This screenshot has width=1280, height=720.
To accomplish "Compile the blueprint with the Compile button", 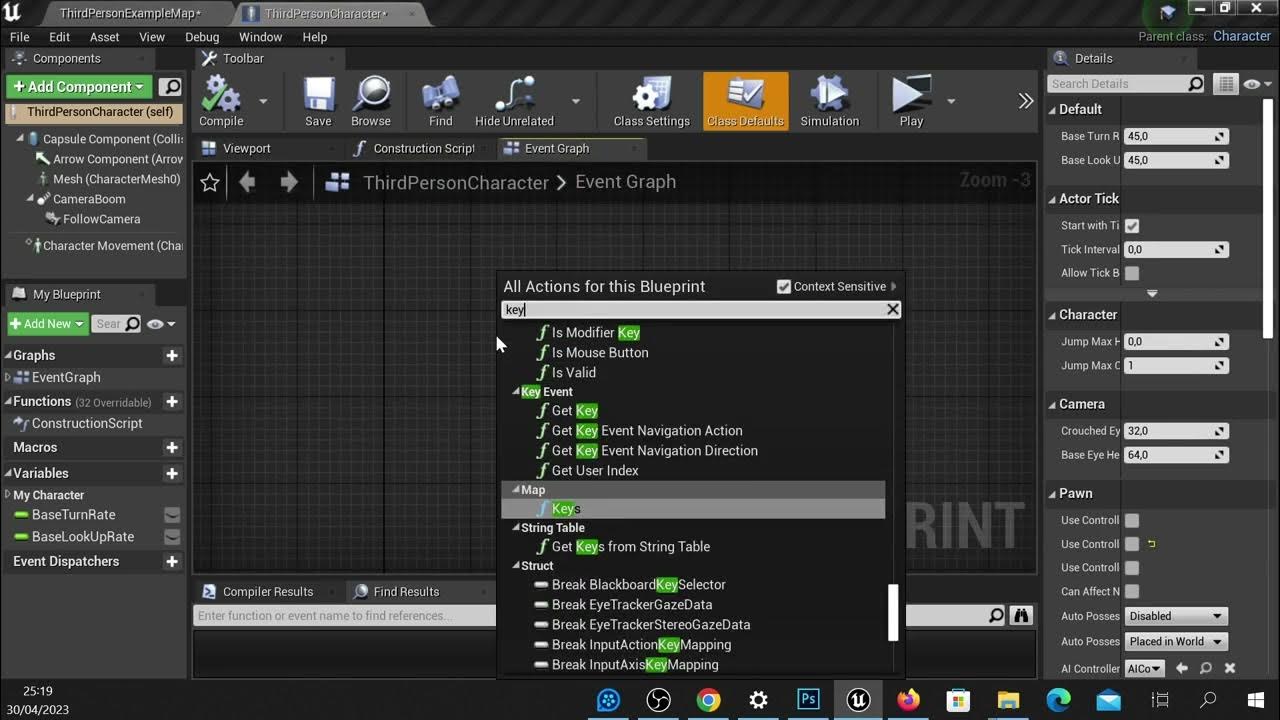I will (221, 101).
